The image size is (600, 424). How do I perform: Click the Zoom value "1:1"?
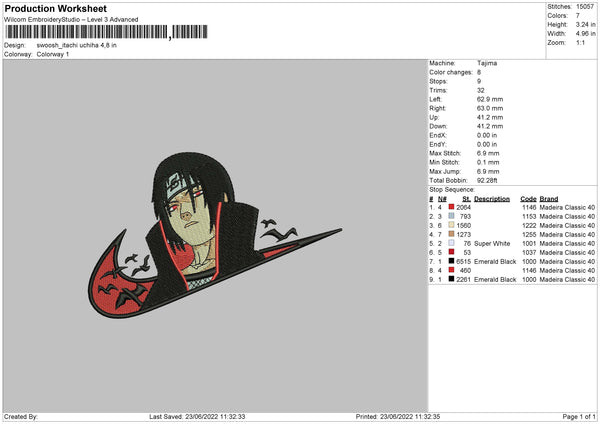tap(580, 42)
